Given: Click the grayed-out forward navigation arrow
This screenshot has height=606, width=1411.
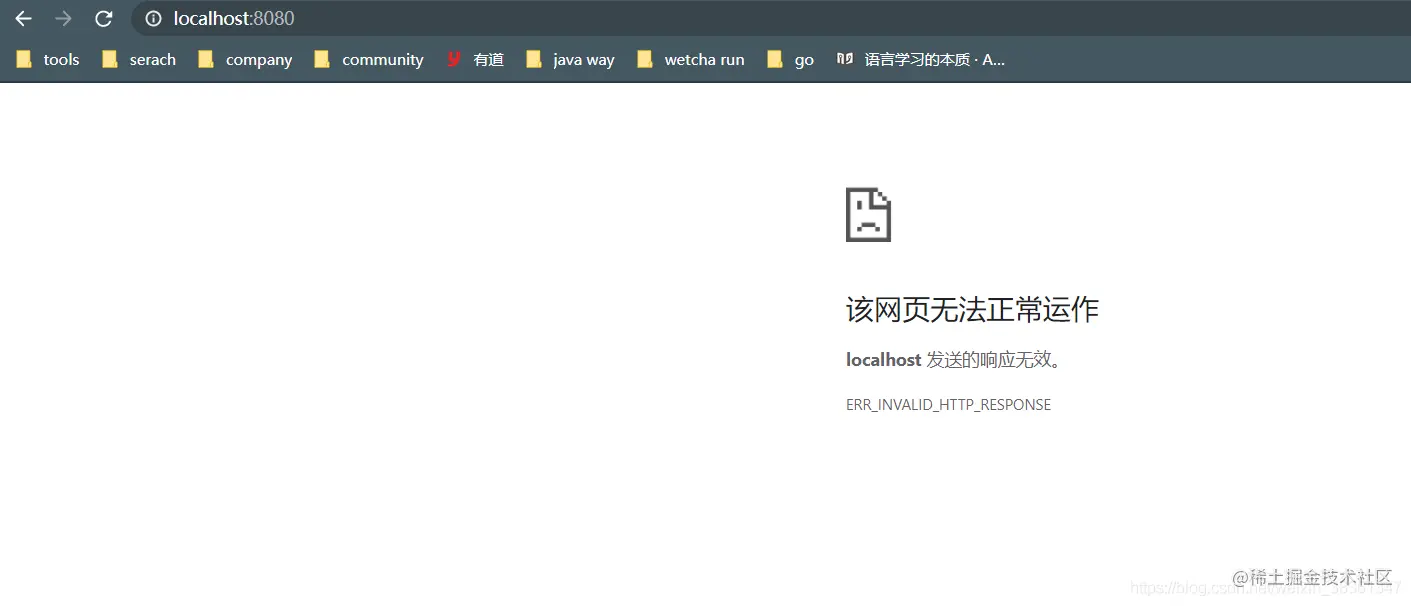Looking at the screenshot, I should coord(63,18).
